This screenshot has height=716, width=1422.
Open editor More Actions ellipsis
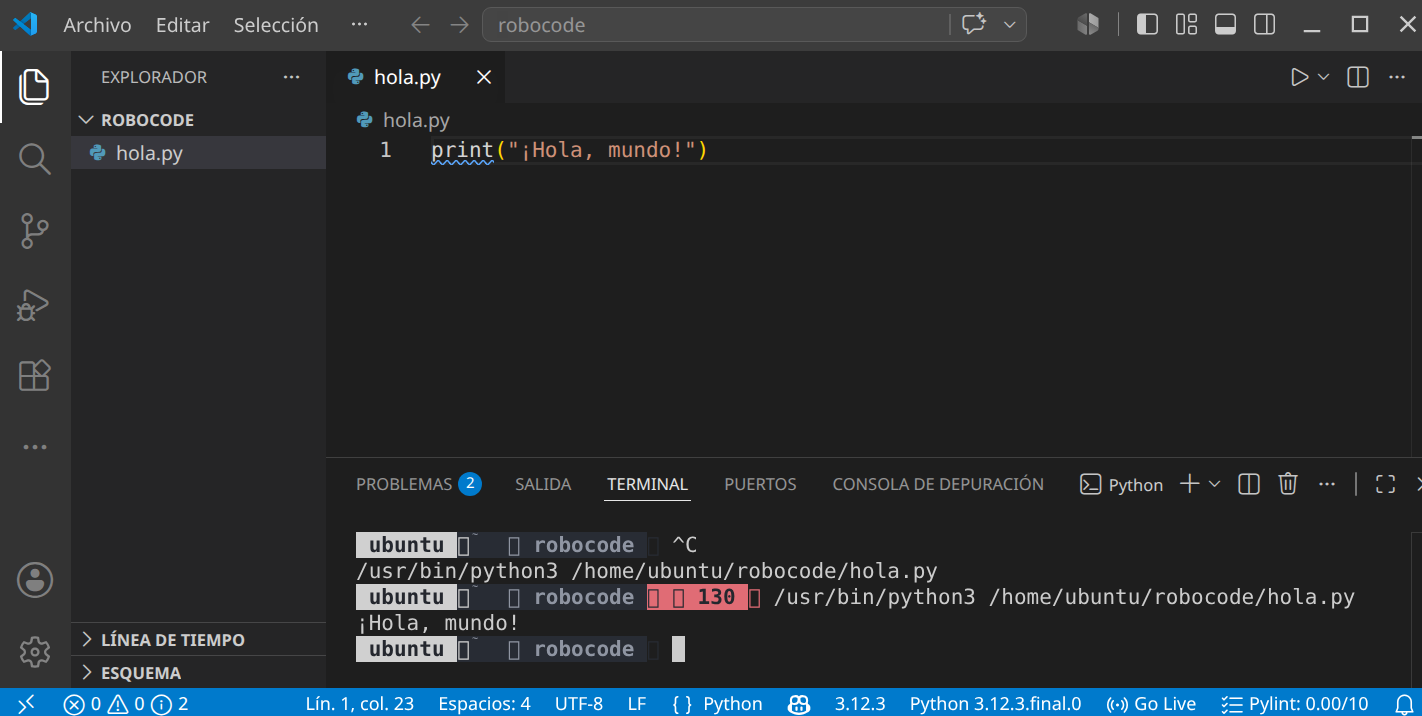pos(1396,77)
